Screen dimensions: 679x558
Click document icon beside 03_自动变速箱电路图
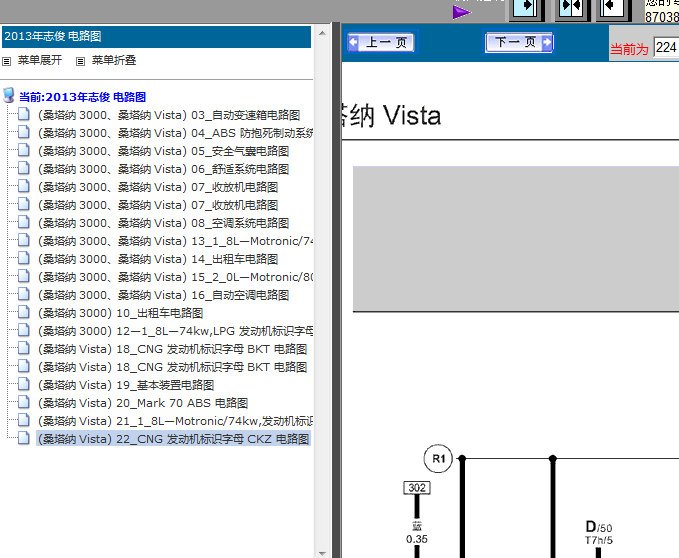[24, 114]
